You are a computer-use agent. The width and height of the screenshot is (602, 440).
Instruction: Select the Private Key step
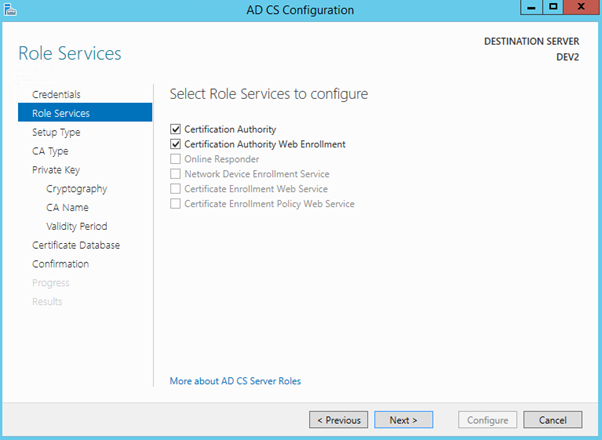click(x=56, y=170)
